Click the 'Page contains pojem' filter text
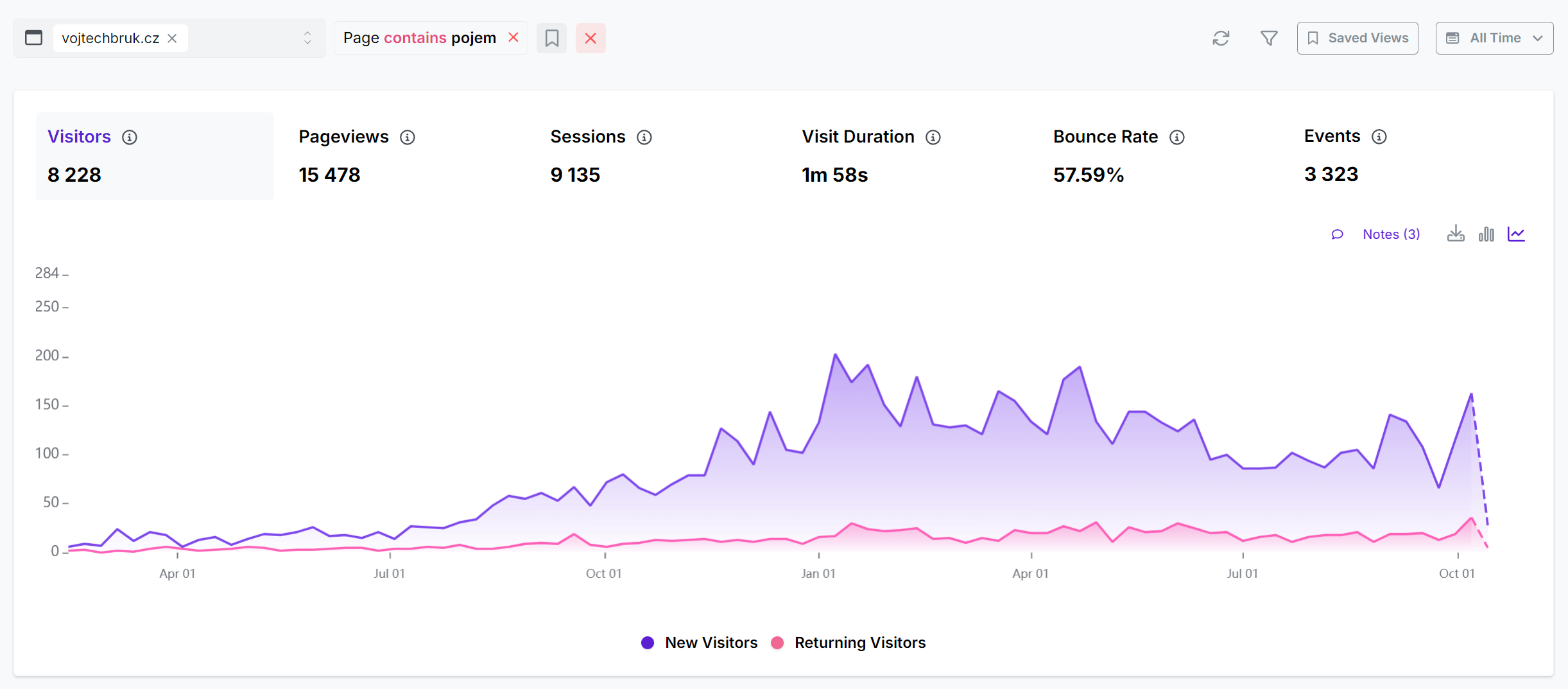 [x=420, y=38]
